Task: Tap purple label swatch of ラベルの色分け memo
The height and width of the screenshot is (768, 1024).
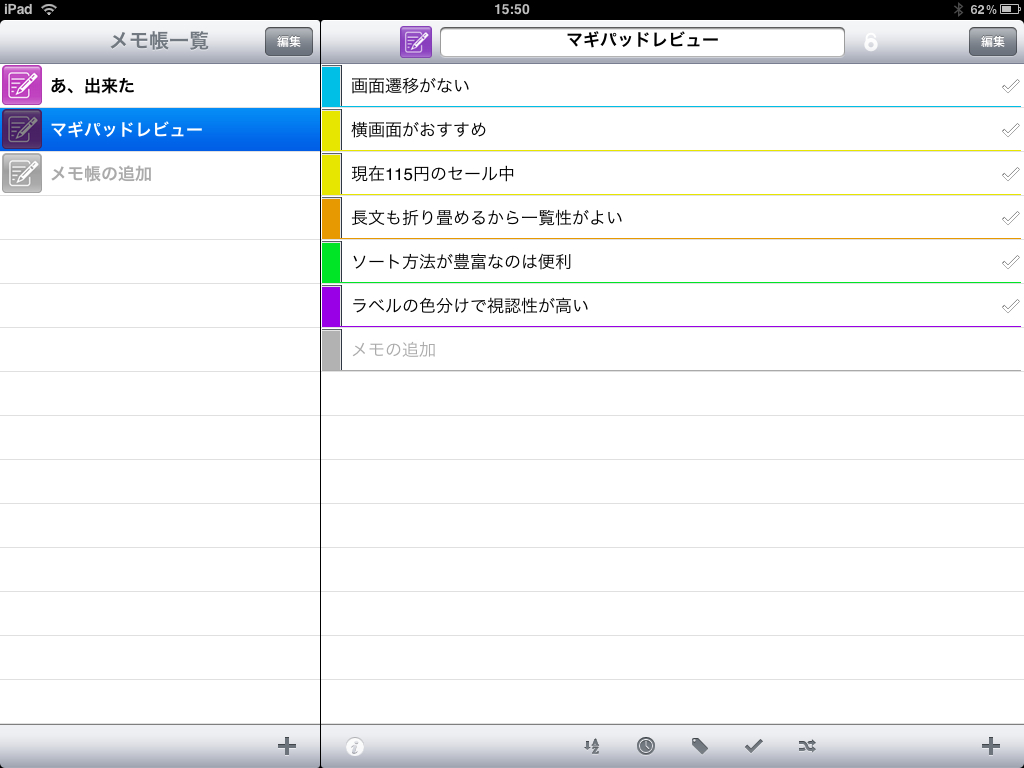Action: 332,306
